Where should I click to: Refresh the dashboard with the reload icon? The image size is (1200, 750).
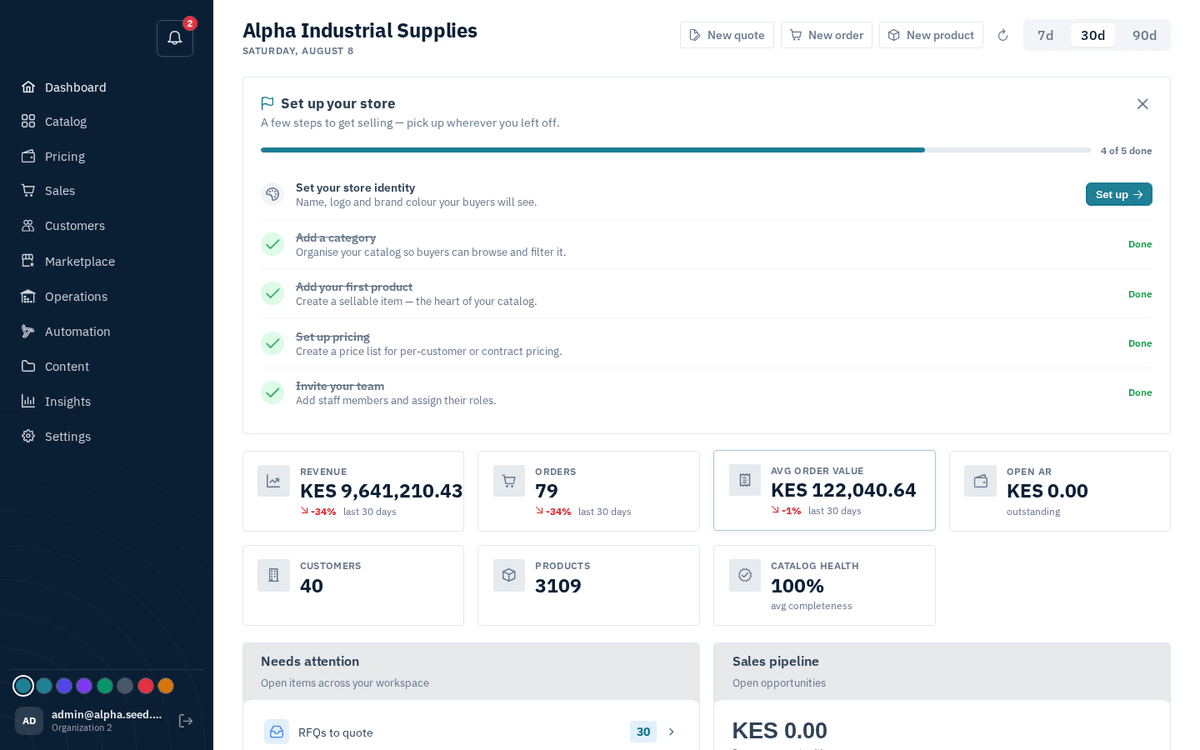1003,35
